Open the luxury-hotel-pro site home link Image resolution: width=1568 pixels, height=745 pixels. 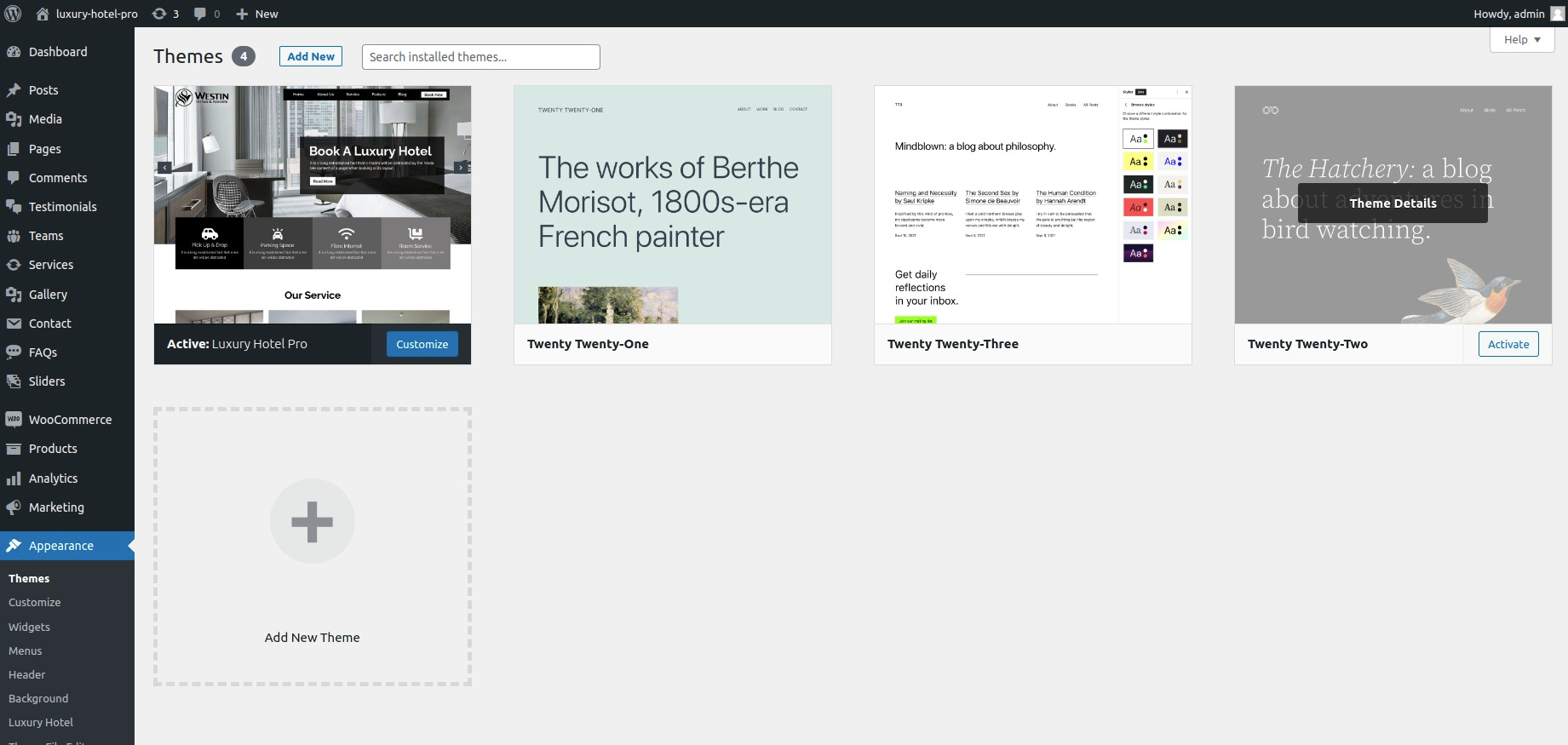click(86, 14)
